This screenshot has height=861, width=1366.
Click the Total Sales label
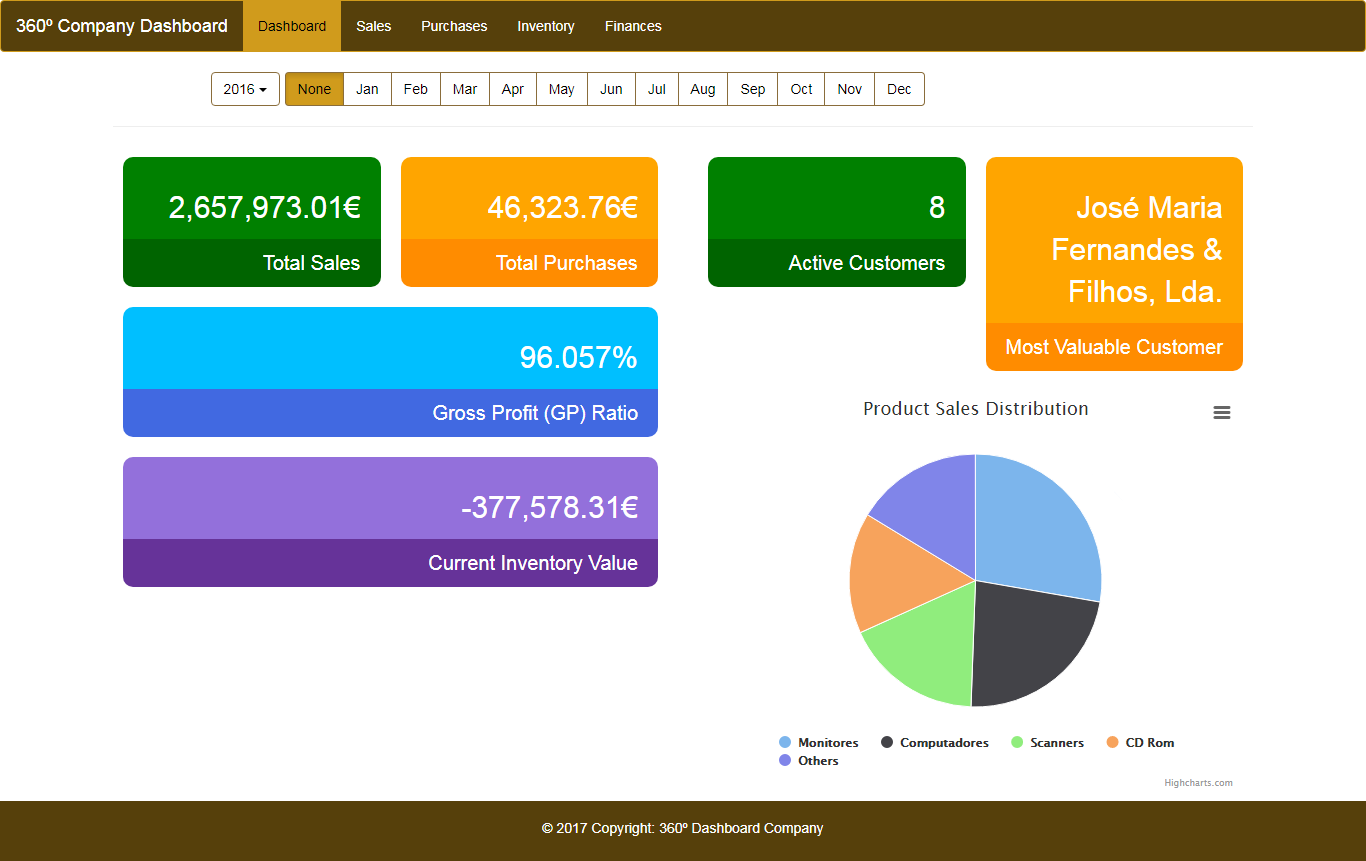(311, 263)
